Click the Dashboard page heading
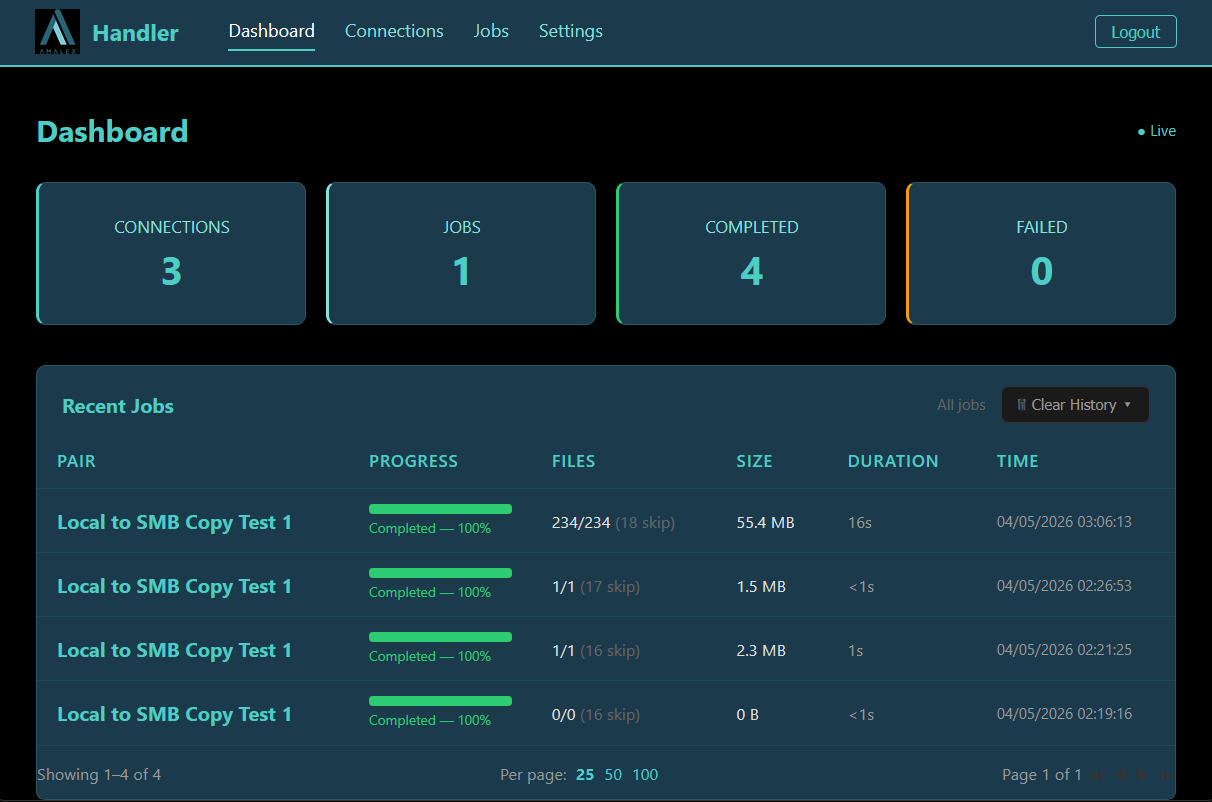 [x=112, y=131]
